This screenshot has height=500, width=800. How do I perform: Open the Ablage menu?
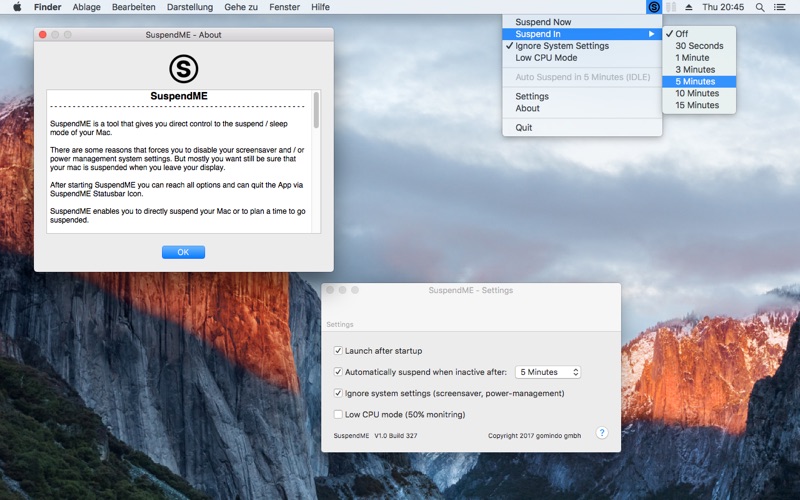[x=86, y=7]
